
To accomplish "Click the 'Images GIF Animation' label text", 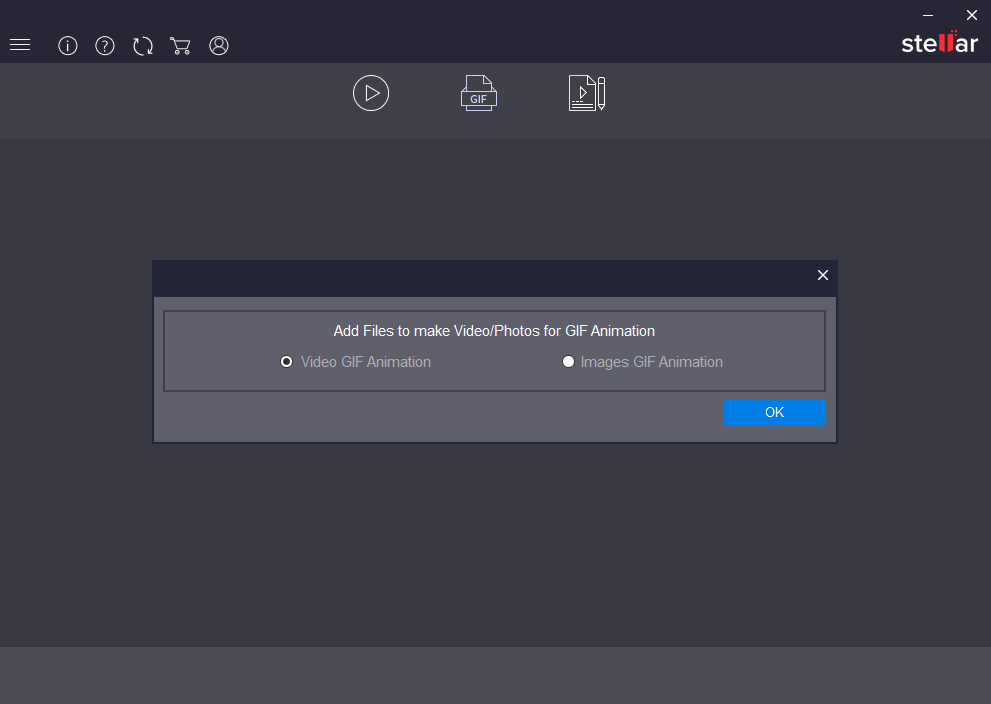I will pos(652,362).
